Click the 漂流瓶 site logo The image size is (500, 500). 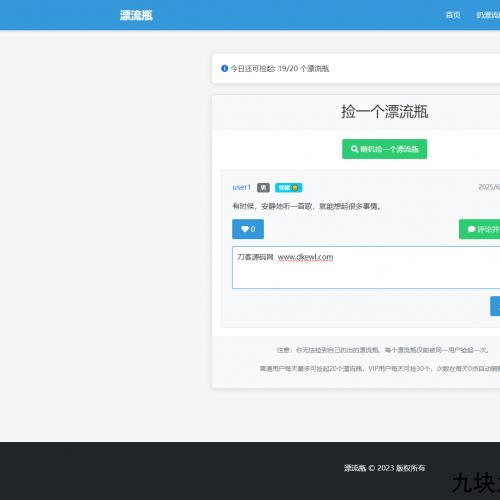[136, 15]
